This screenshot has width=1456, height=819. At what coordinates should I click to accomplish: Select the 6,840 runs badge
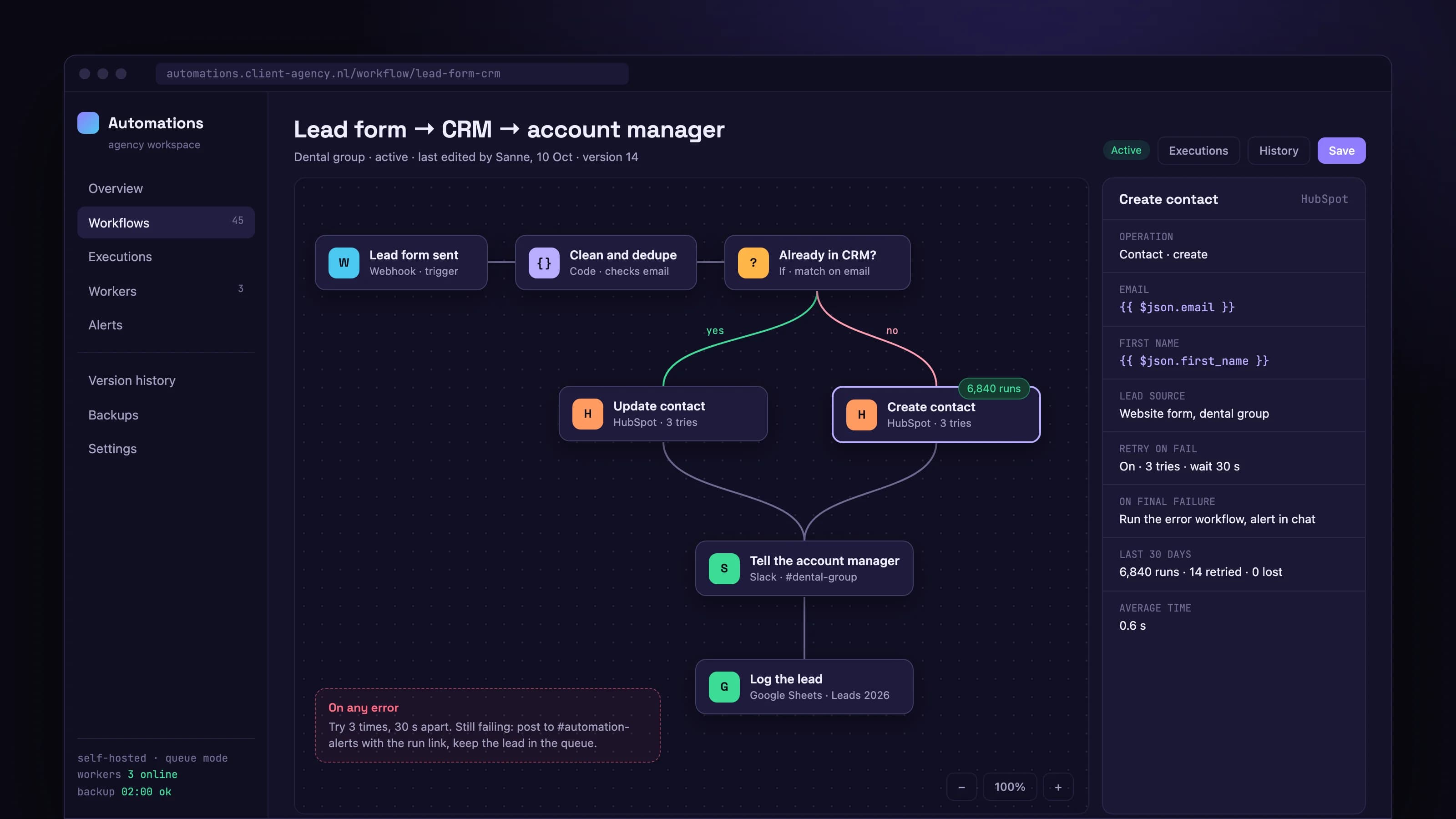pyautogui.click(x=994, y=388)
